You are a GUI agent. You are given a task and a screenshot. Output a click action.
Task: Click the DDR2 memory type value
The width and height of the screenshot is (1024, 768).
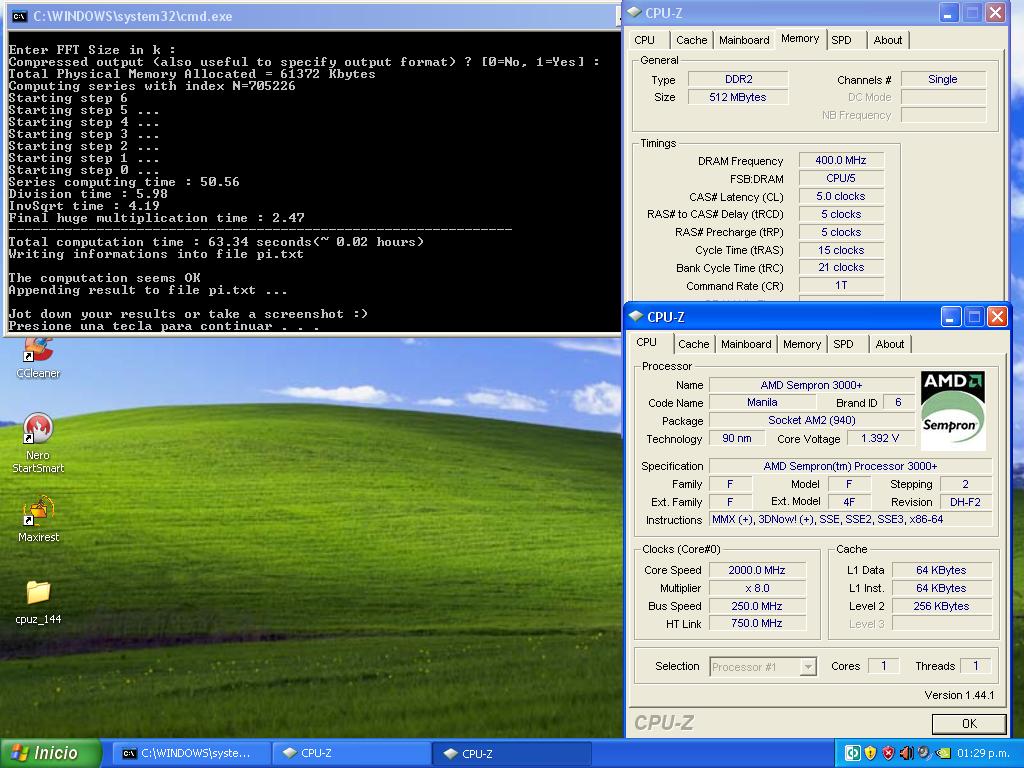tap(738, 79)
